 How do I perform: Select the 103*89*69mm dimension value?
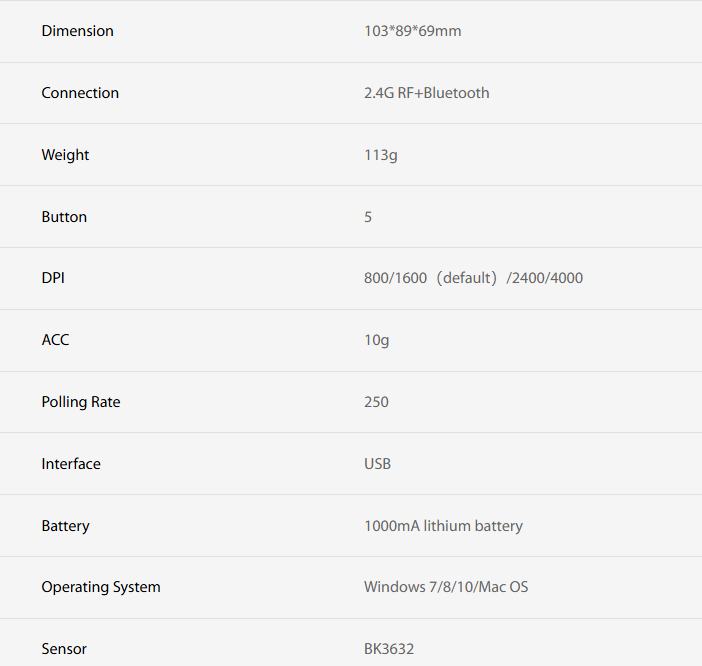click(x=412, y=31)
